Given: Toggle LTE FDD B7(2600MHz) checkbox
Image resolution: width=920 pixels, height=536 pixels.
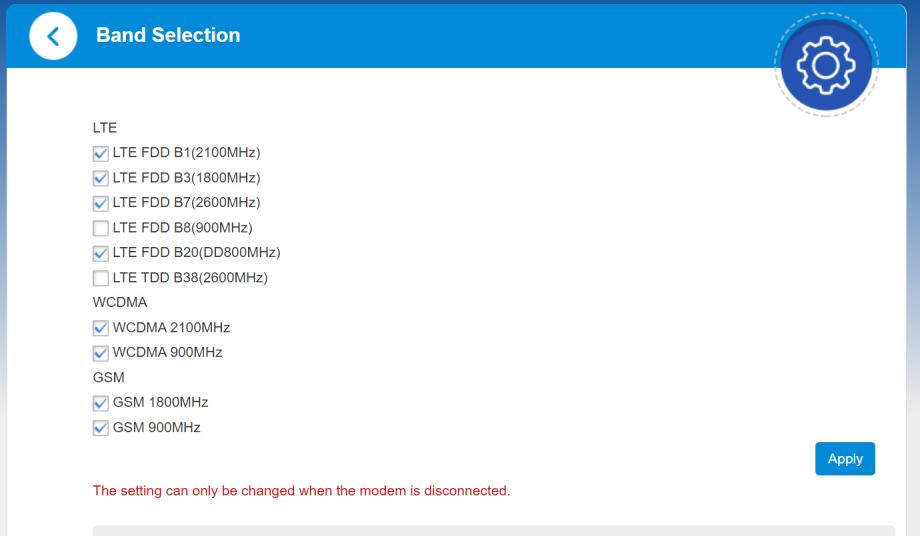Looking at the screenshot, I should point(100,203).
